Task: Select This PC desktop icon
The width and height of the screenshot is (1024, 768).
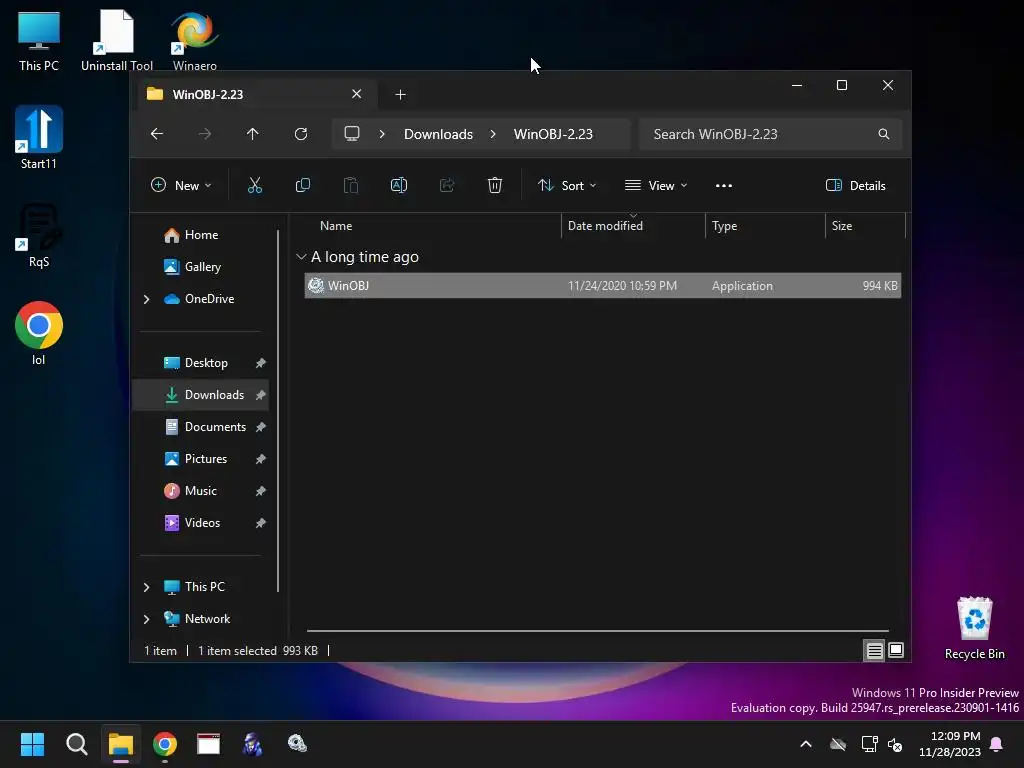Action: point(39,40)
